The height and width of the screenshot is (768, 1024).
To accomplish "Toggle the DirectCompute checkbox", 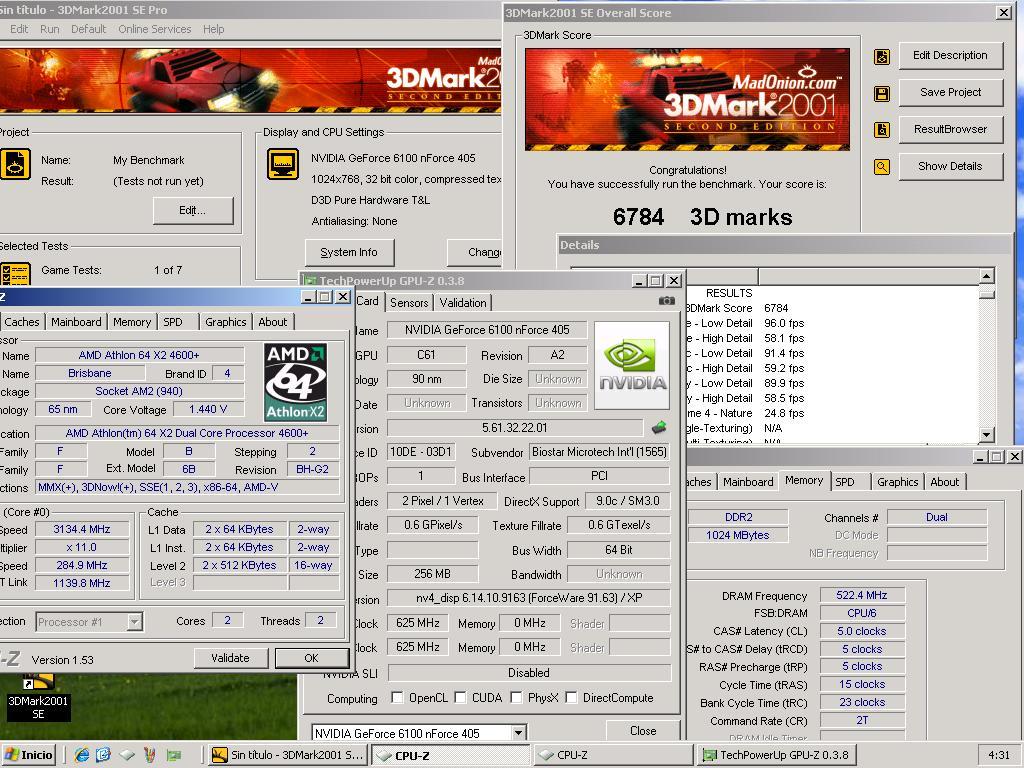I will (x=571, y=697).
